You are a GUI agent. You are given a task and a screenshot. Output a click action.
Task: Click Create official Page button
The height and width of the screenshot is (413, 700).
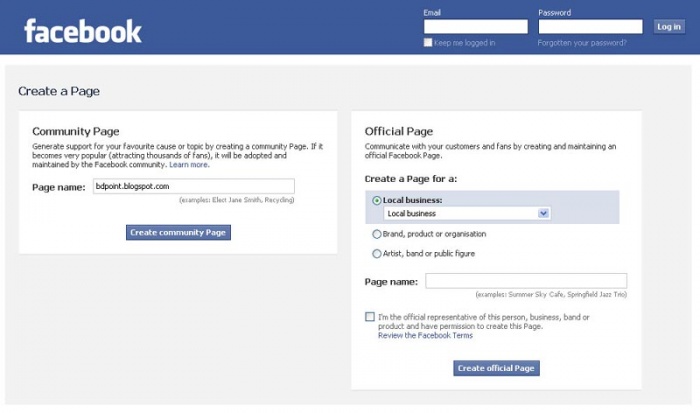click(x=496, y=368)
